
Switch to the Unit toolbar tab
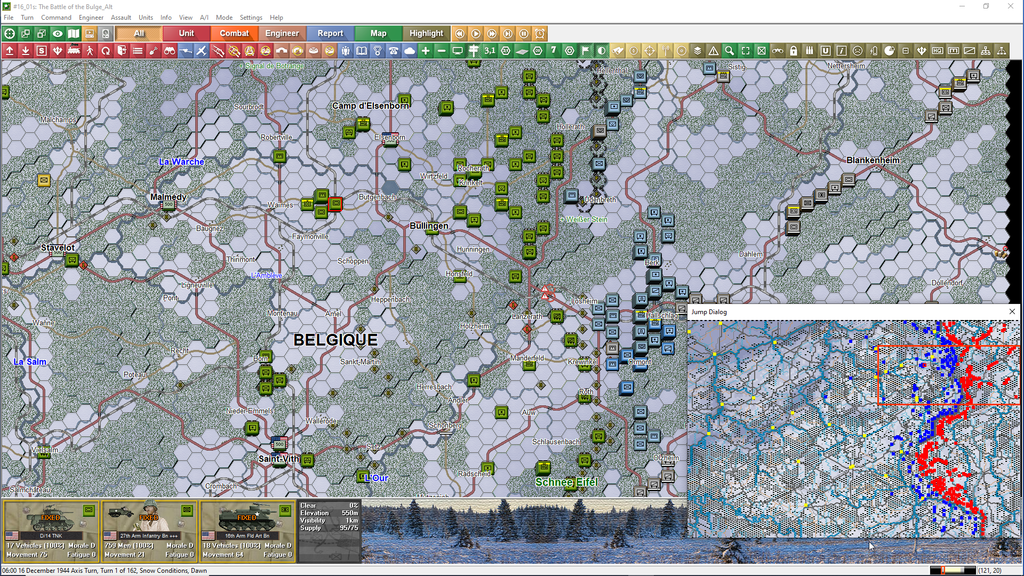186,33
